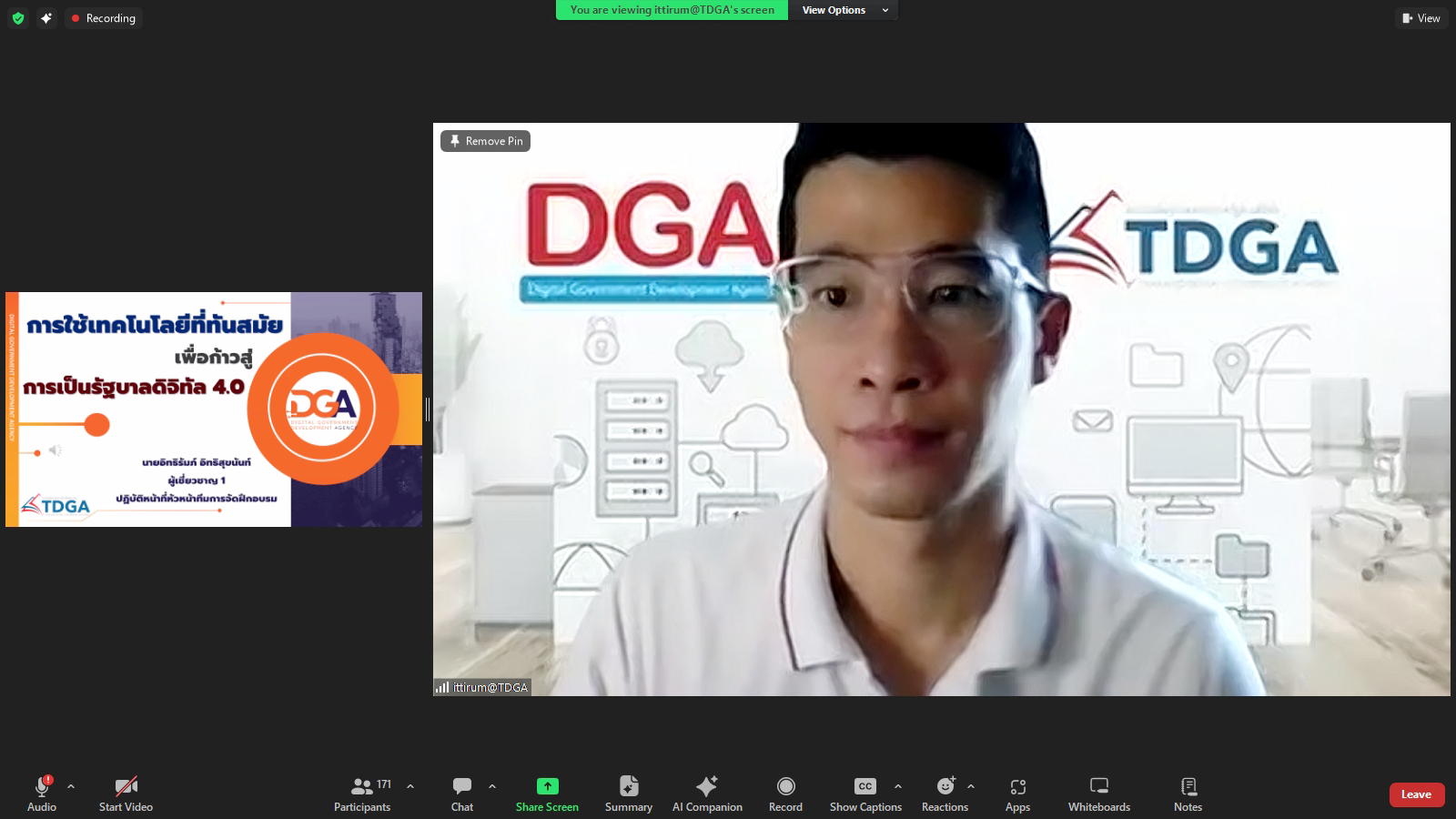Turn on camera with Start Video
This screenshot has height=819, width=1456.
[126, 794]
